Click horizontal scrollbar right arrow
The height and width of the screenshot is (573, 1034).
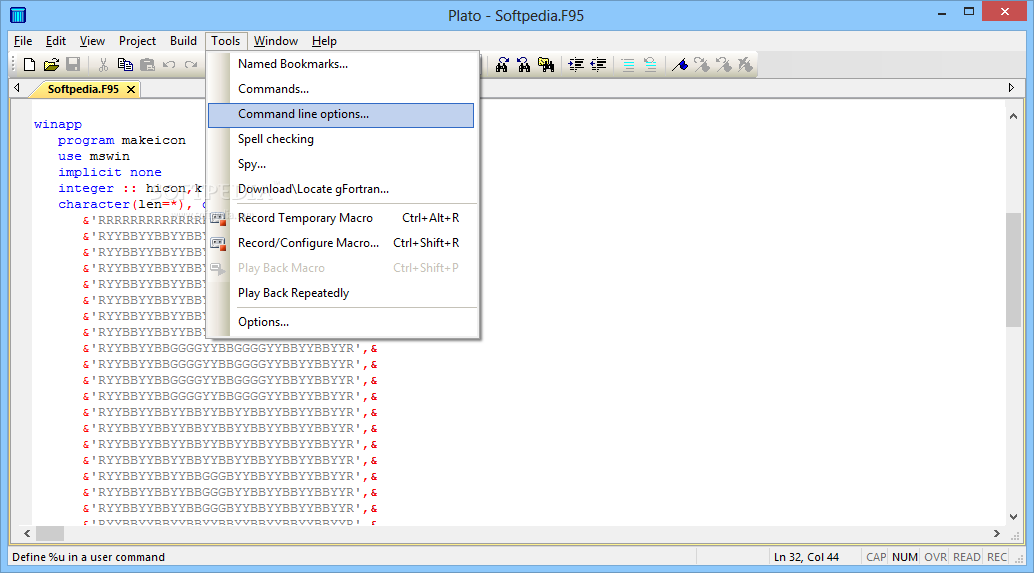click(996, 533)
